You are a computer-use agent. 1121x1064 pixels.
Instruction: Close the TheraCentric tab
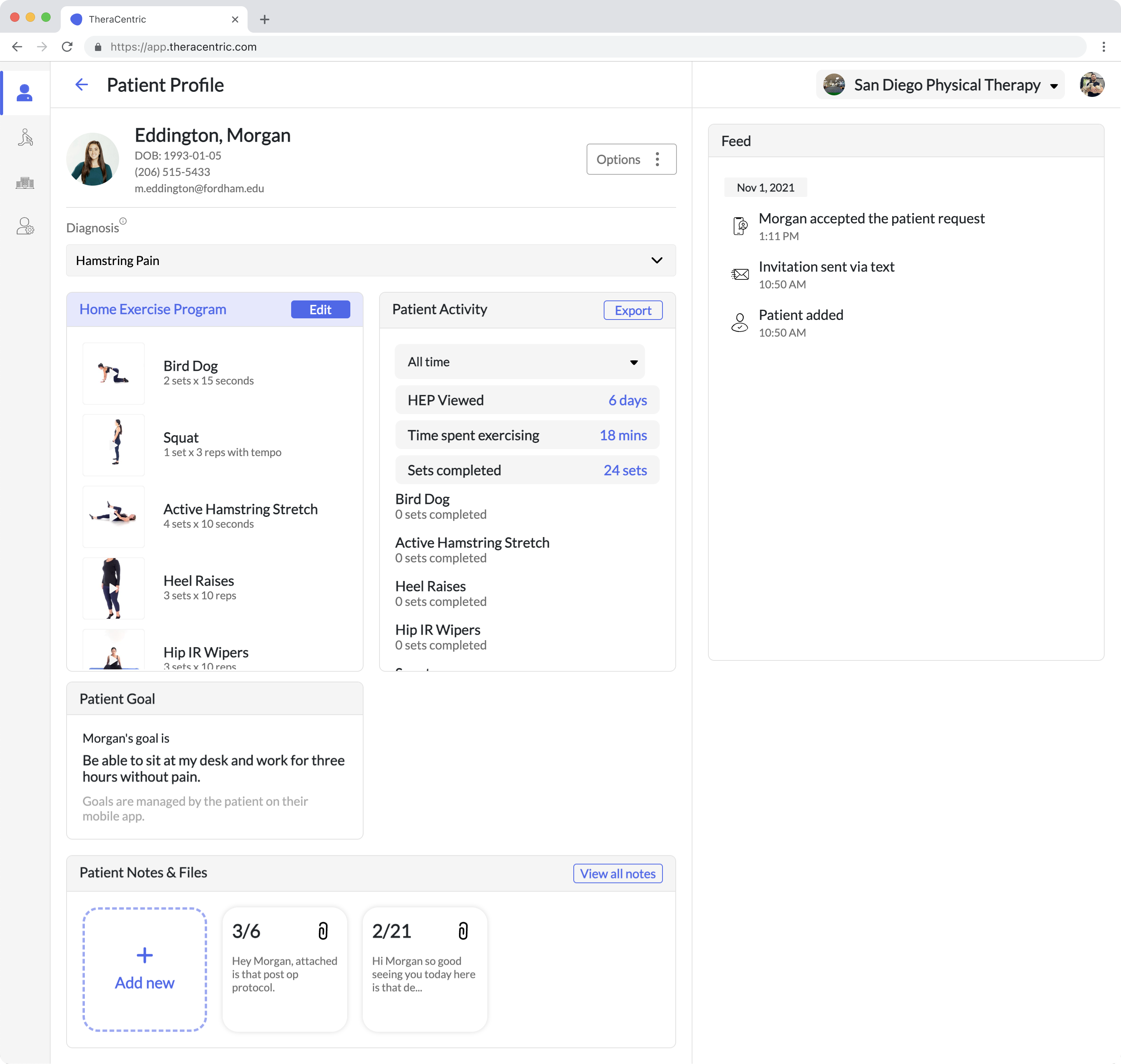(235, 19)
